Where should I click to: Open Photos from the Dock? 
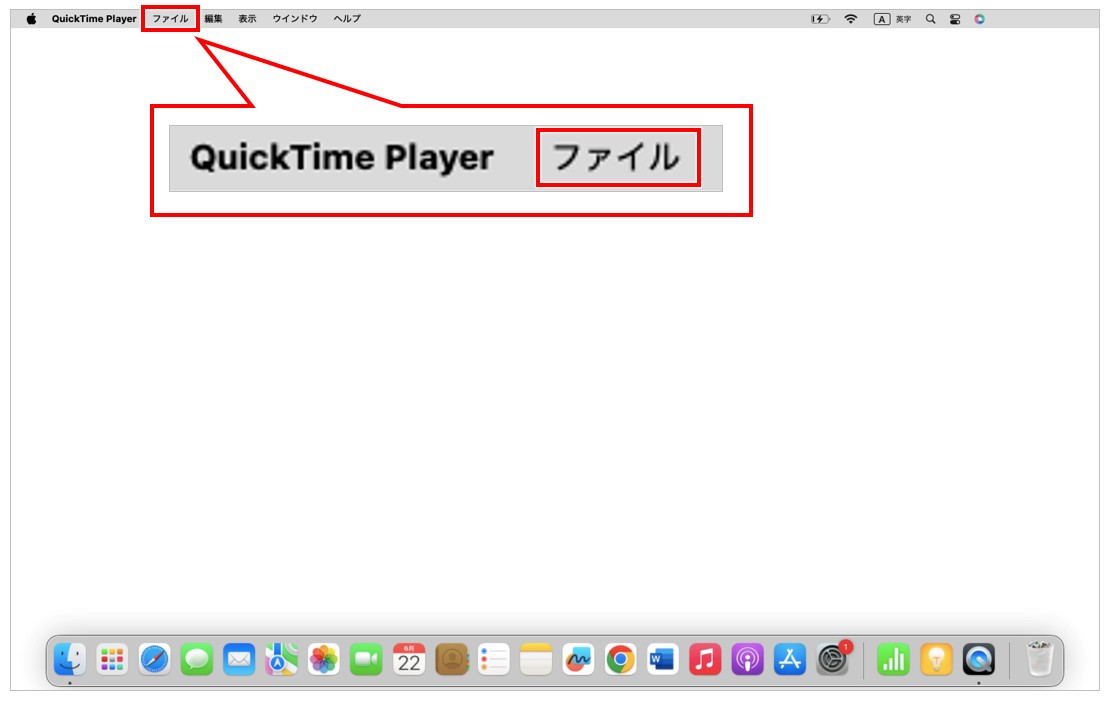[x=324, y=659]
